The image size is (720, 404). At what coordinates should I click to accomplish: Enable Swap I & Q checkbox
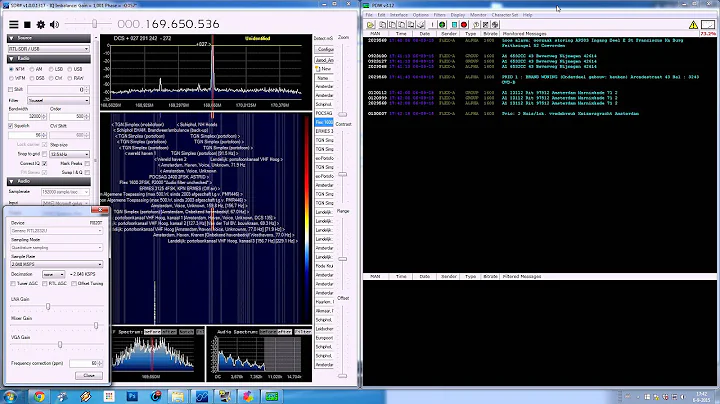(x=87, y=173)
